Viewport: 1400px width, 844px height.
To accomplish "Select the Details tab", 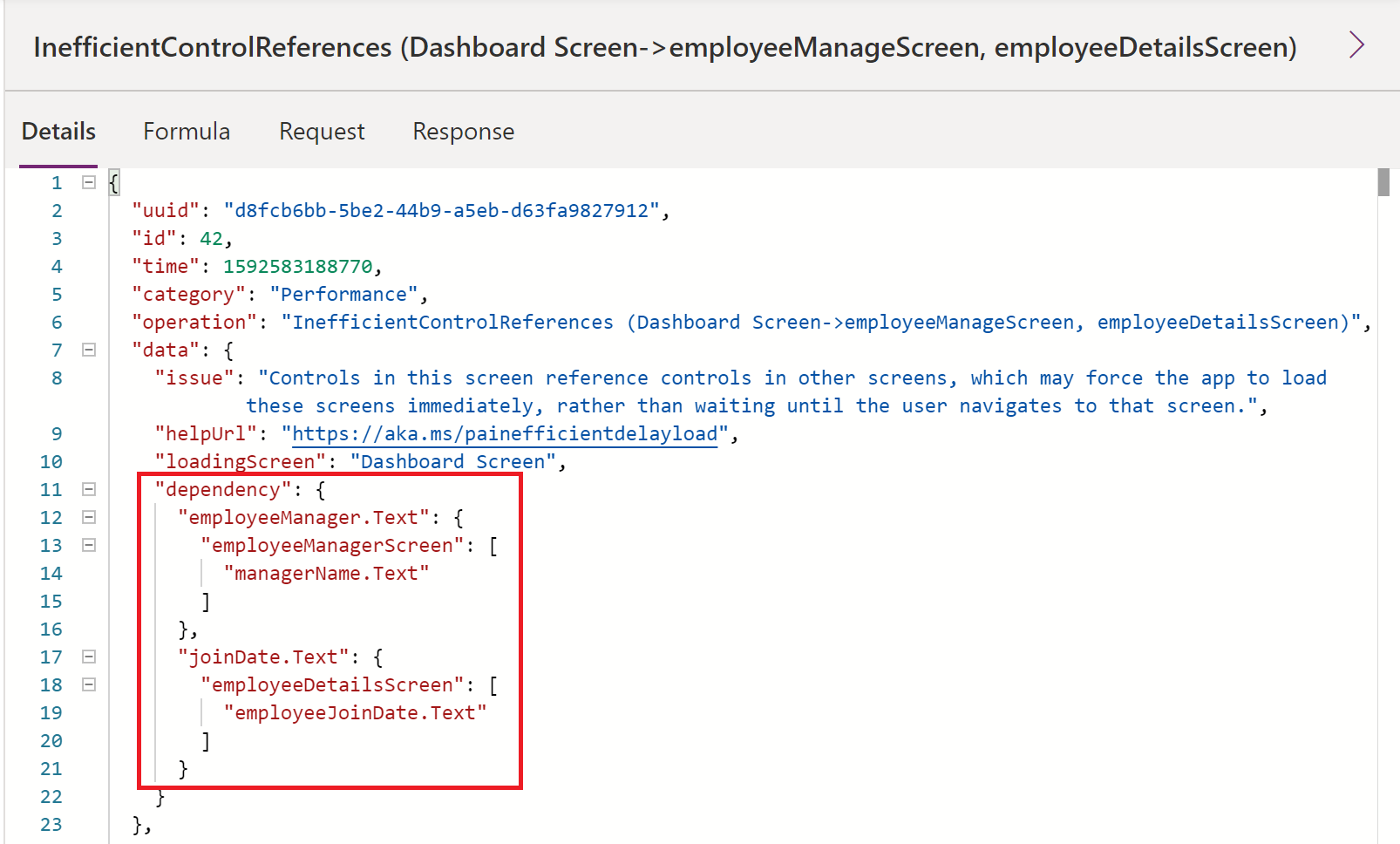I will (x=58, y=132).
